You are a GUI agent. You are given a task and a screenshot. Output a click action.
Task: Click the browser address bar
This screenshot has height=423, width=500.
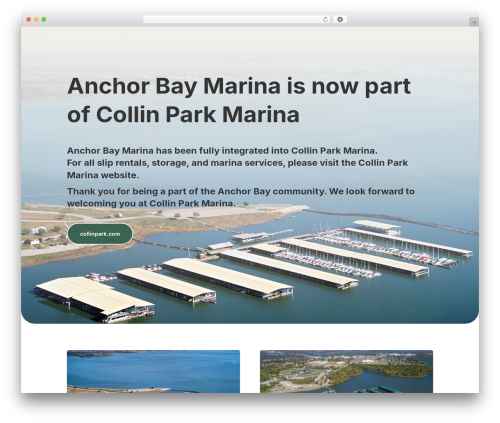point(236,20)
